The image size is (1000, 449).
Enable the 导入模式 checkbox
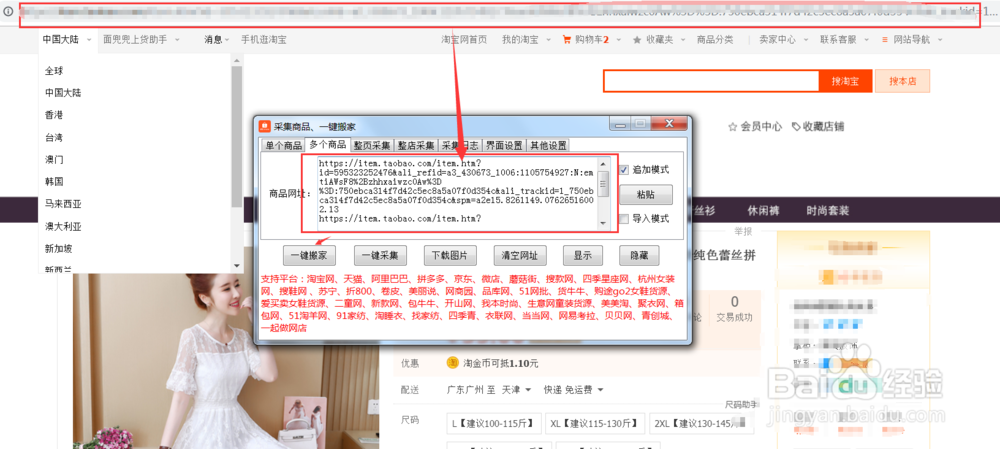(x=624, y=218)
